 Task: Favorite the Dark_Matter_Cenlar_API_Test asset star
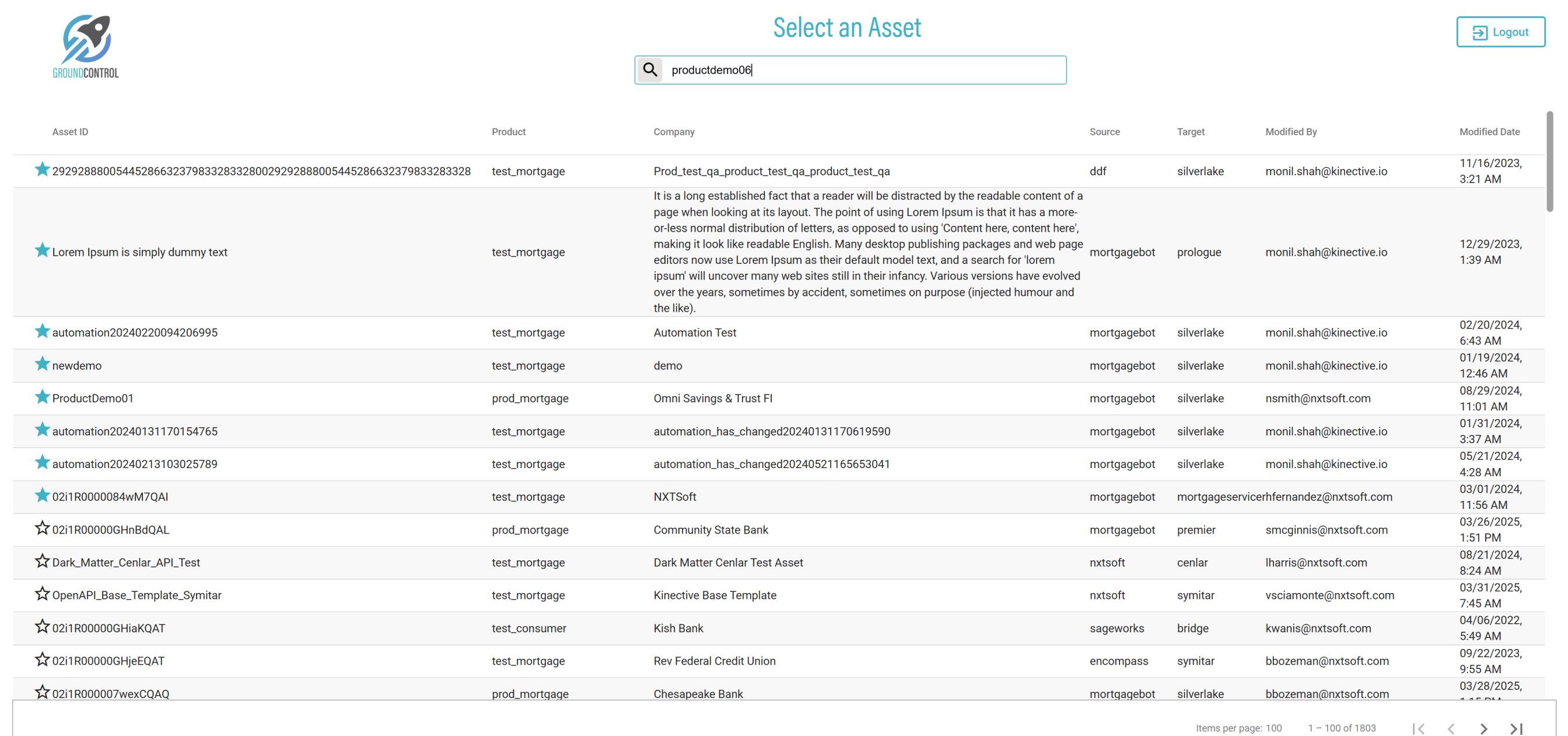tap(42, 561)
